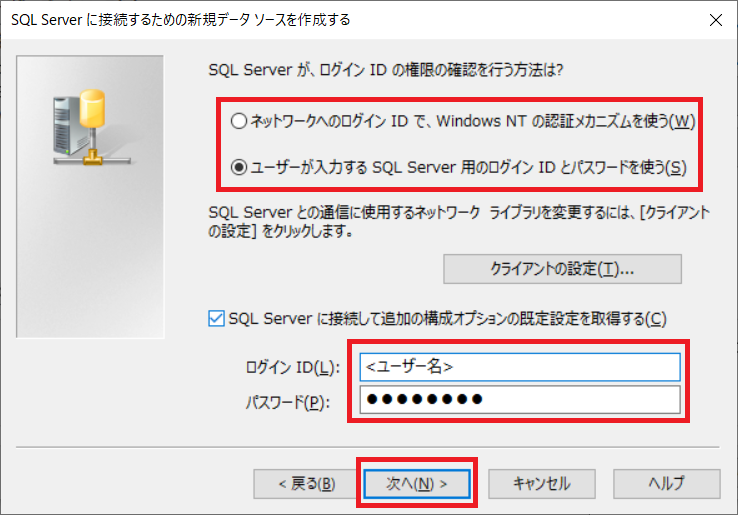Click the question text about login ID verification

click(x=385, y=70)
